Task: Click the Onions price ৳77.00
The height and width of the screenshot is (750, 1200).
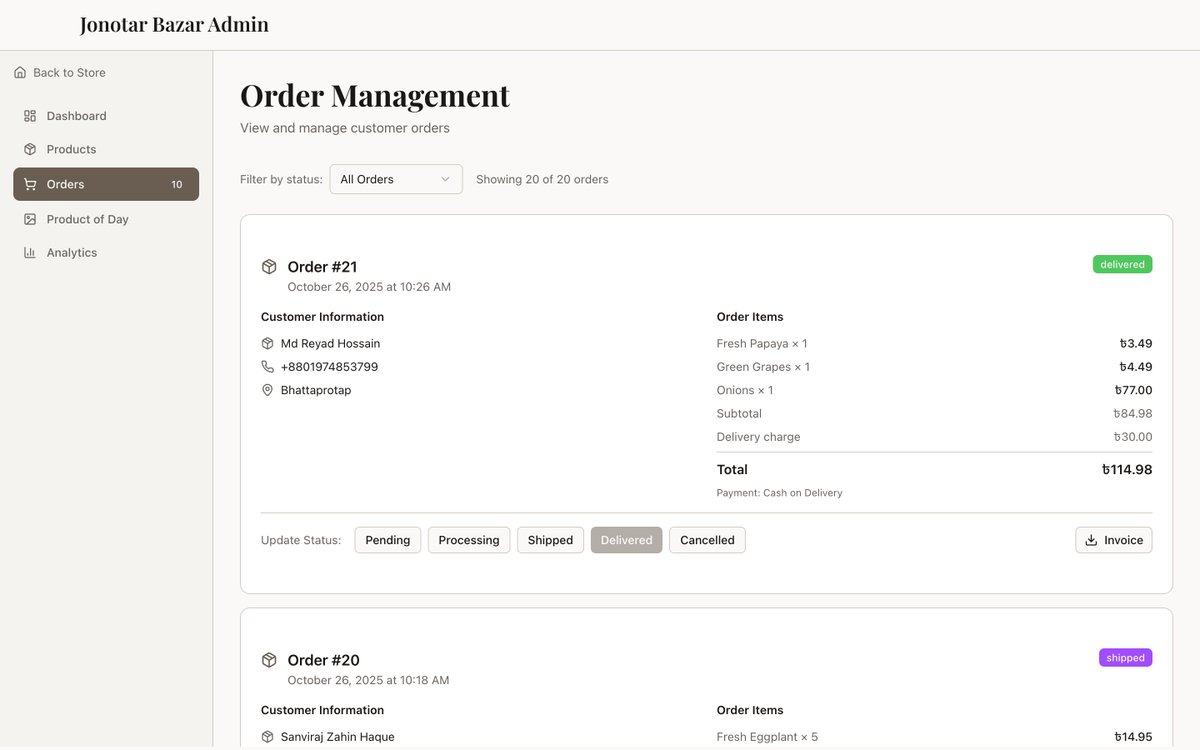Action: [1133, 390]
